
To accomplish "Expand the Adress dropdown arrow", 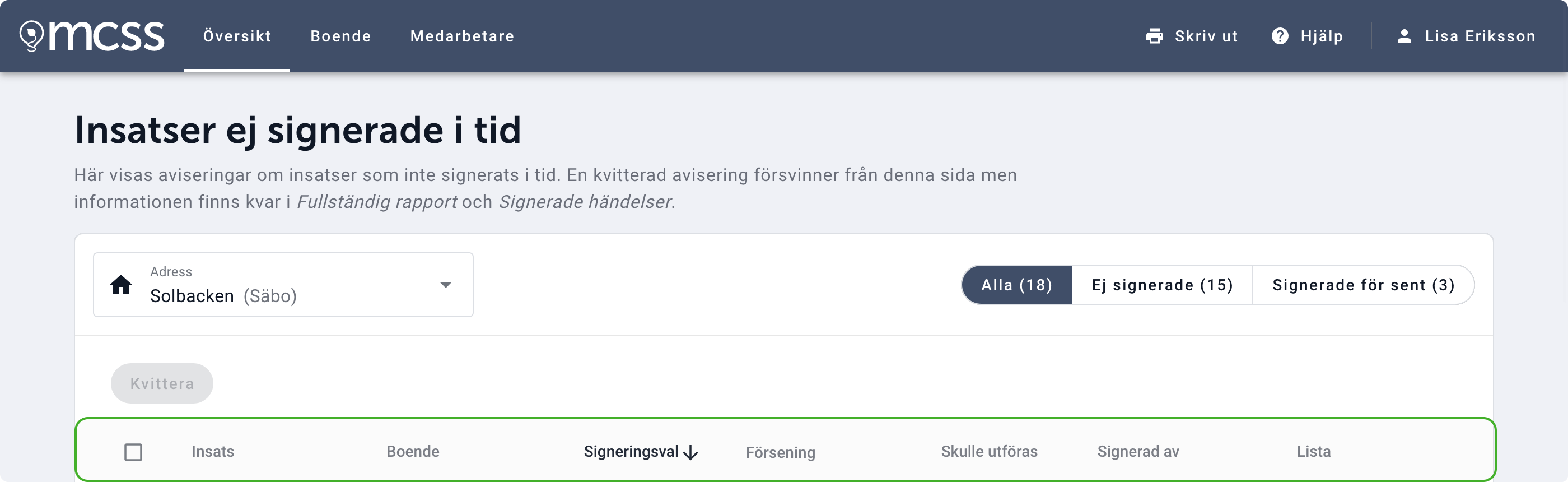I will (446, 285).
